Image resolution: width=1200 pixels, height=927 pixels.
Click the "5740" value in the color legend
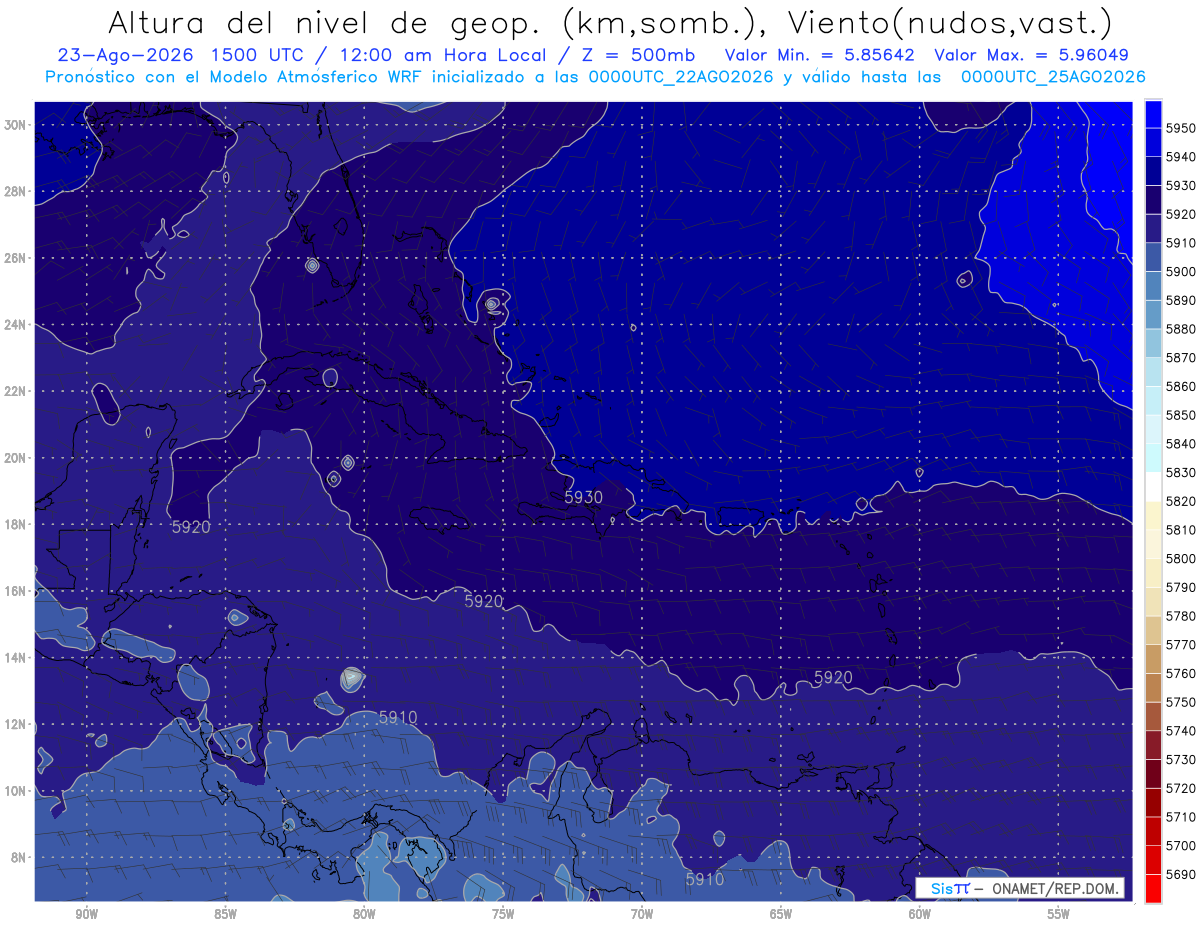(x=1180, y=730)
